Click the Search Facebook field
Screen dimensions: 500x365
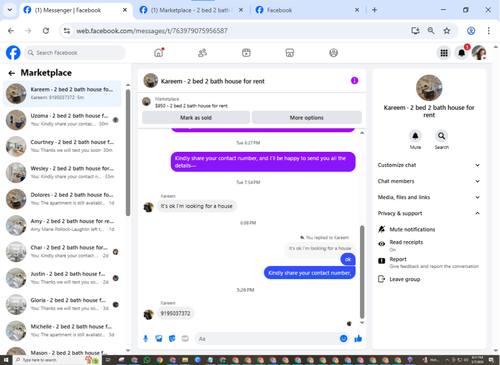tap(75, 53)
